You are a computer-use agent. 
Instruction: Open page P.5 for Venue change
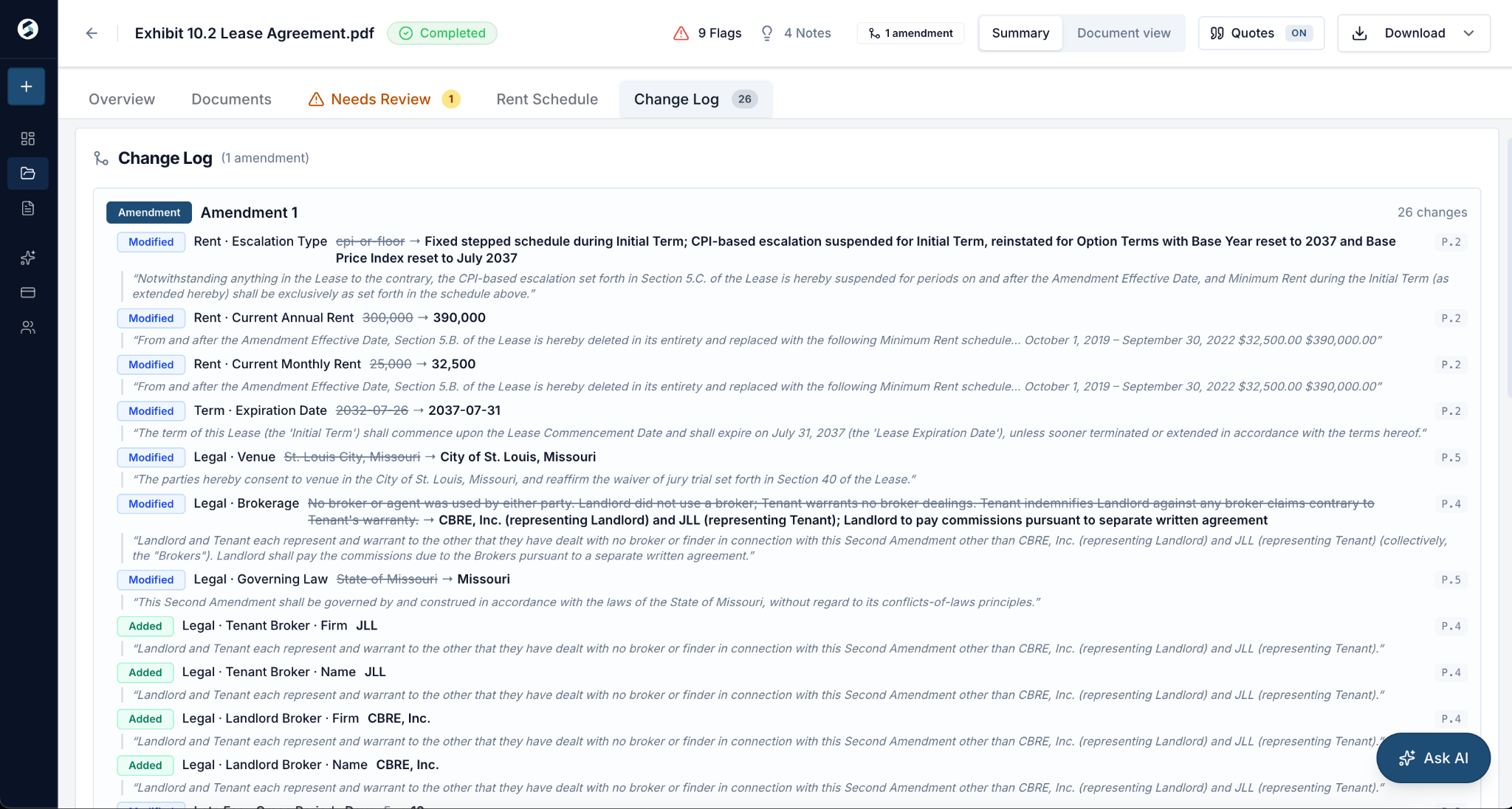[x=1451, y=458]
